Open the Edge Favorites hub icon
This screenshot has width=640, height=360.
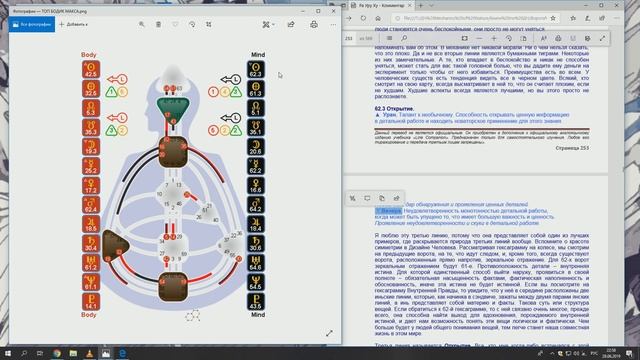coord(573,18)
